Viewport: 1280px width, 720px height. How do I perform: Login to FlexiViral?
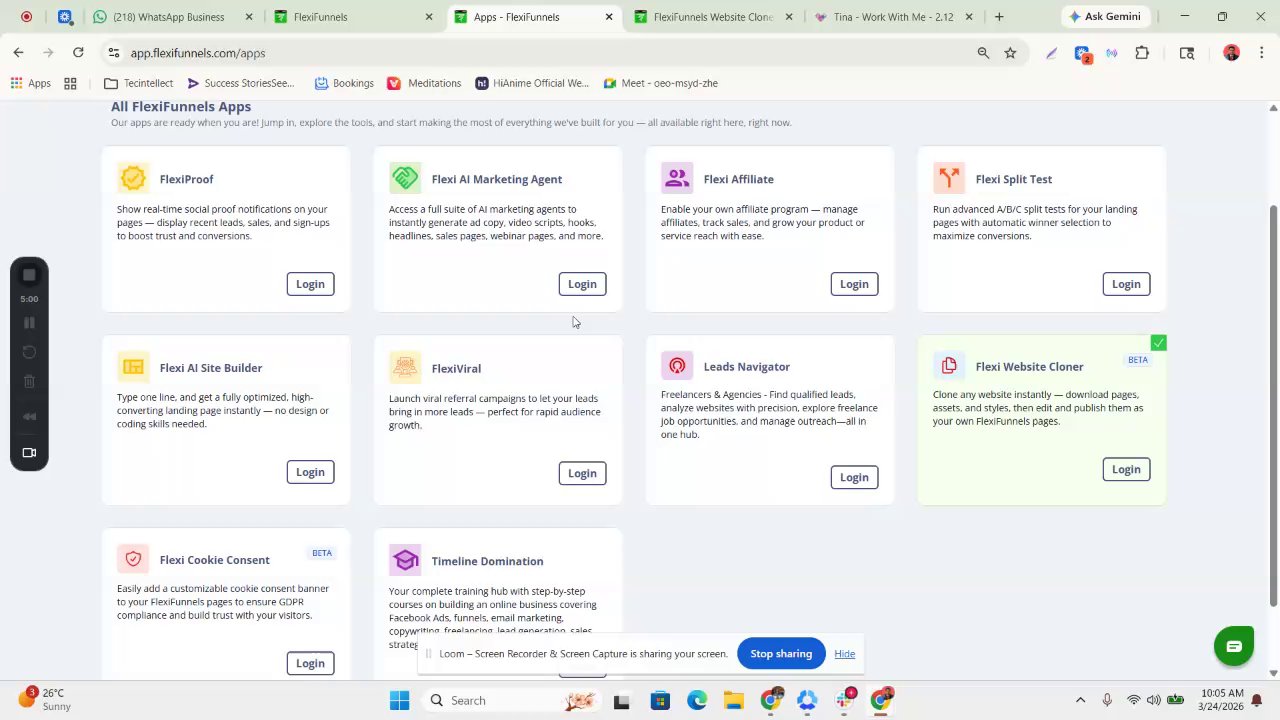(x=582, y=473)
